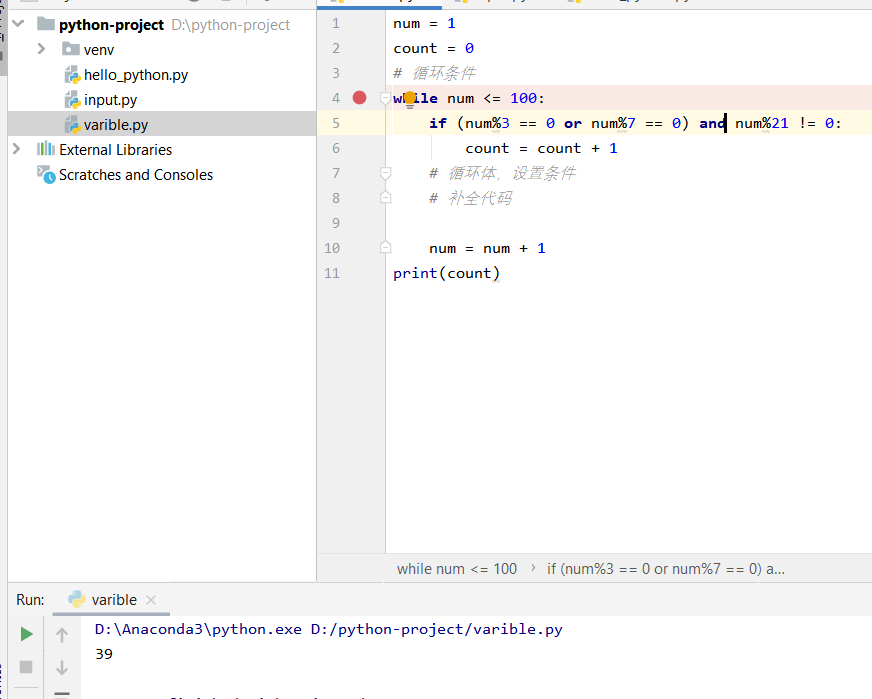The width and height of the screenshot is (872, 699).
Task: Click line number 1 in gutter
Action: [335, 23]
